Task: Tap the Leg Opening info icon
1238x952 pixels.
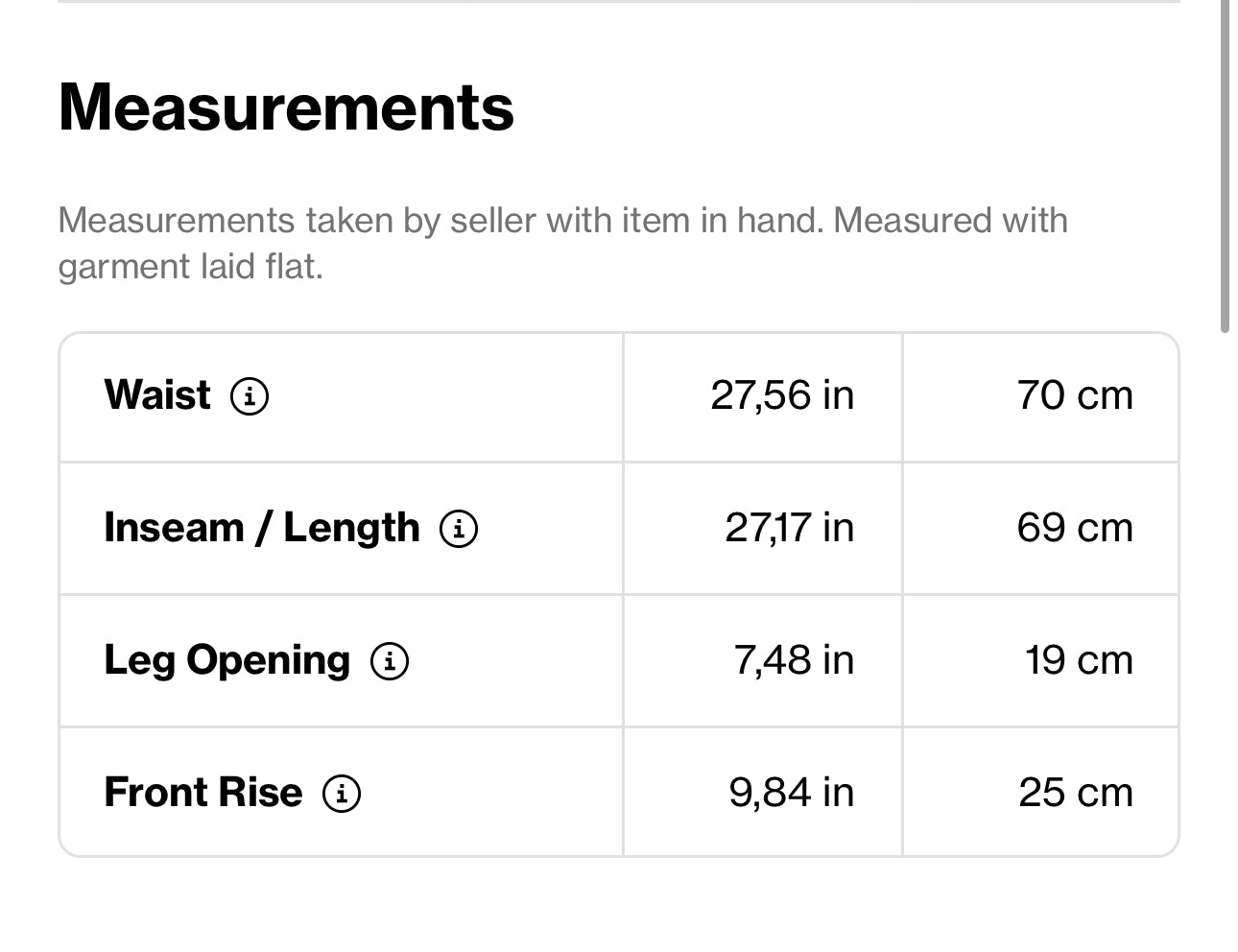Action: point(390,660)
